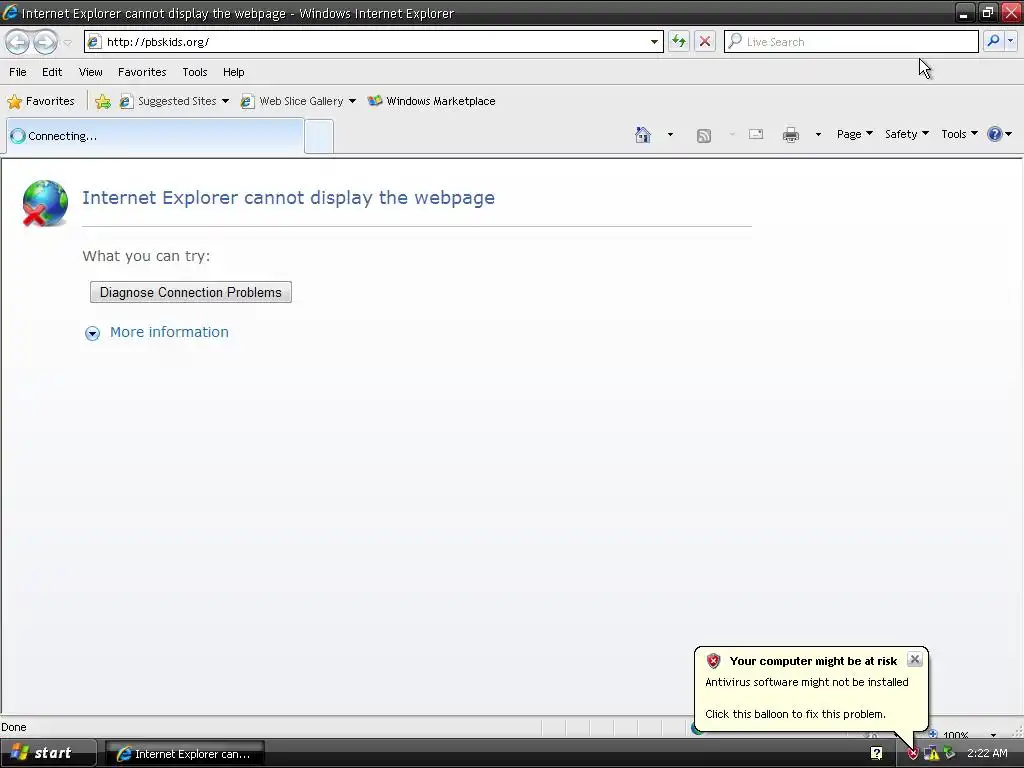Expand the Home button dropdown arrow
This screenshot has width=1024, height=768.
click(x=670, y=135)
